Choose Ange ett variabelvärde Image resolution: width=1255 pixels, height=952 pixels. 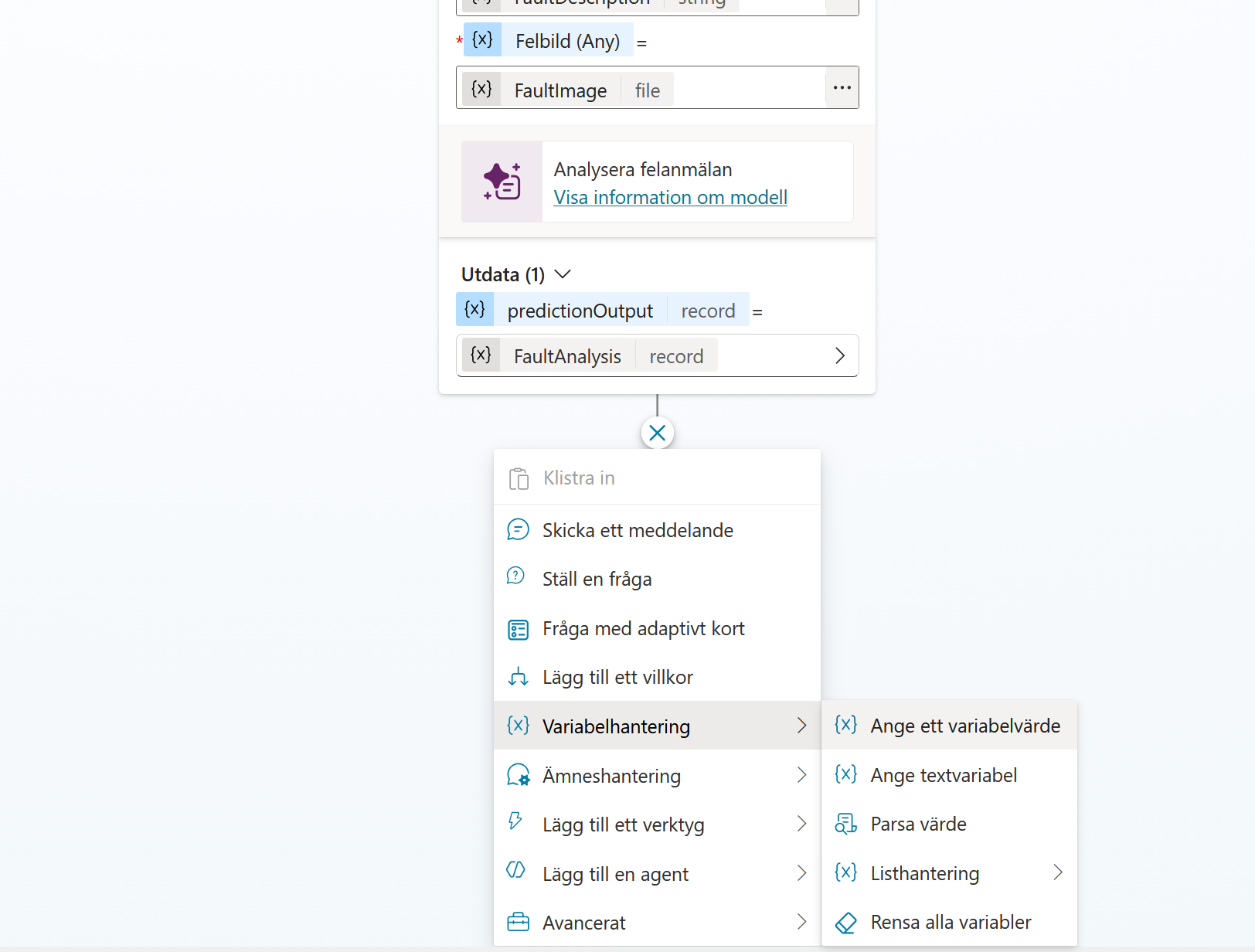pyautogui.click(x=949, y=725)
